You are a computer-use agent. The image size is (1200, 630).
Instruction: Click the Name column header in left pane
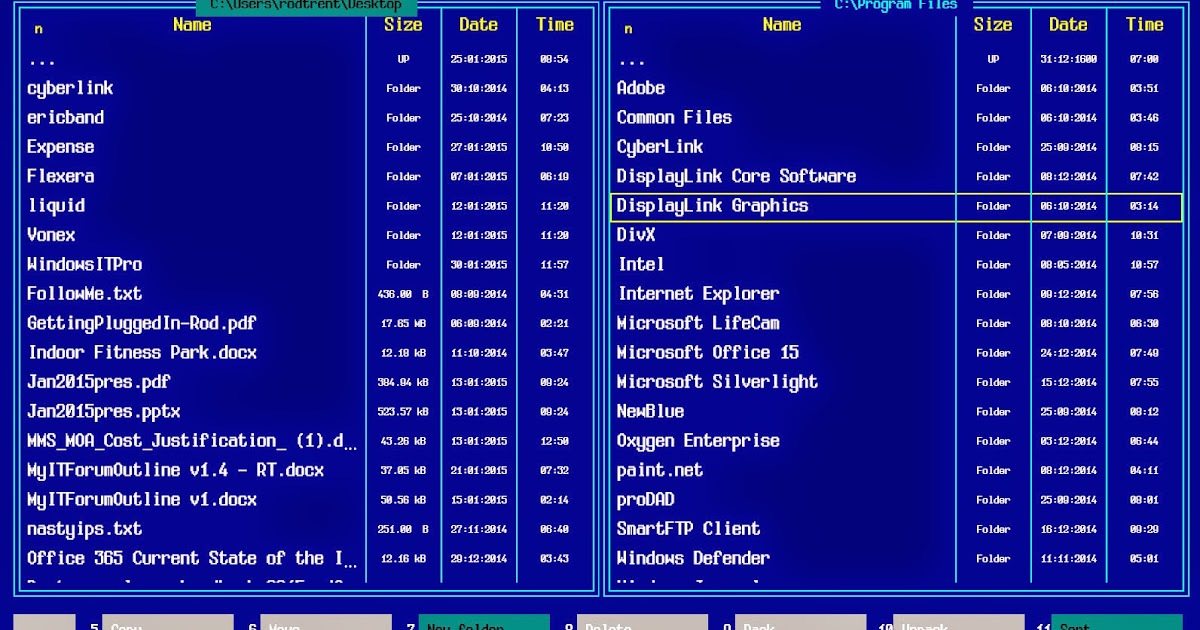point(192,25)
